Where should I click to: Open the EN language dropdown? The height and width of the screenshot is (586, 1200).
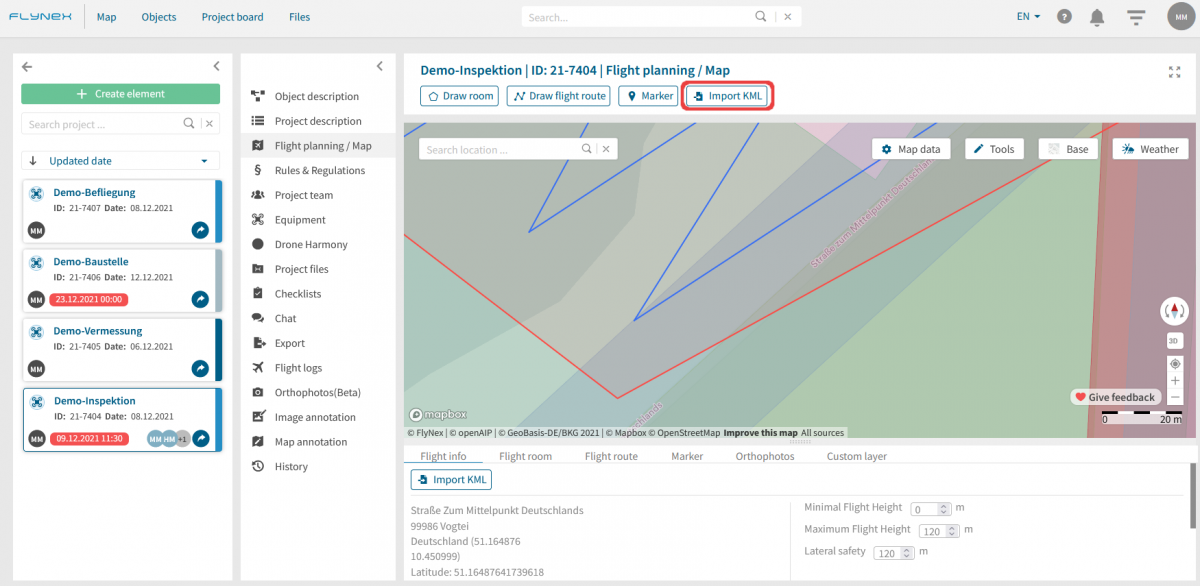click(1028, 17)
